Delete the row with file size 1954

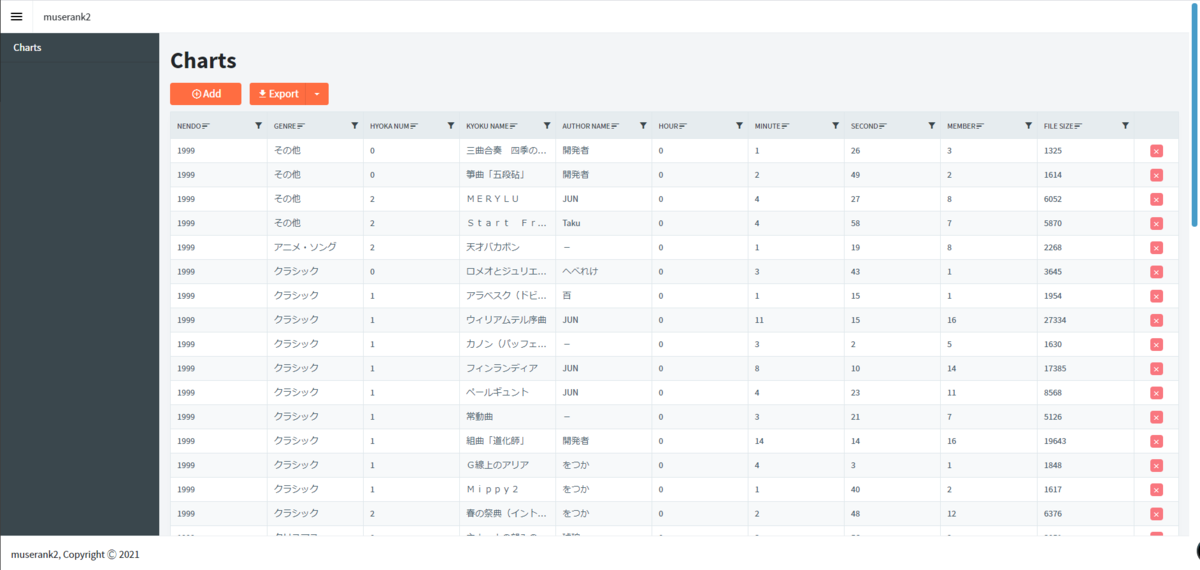point(1156,296)
